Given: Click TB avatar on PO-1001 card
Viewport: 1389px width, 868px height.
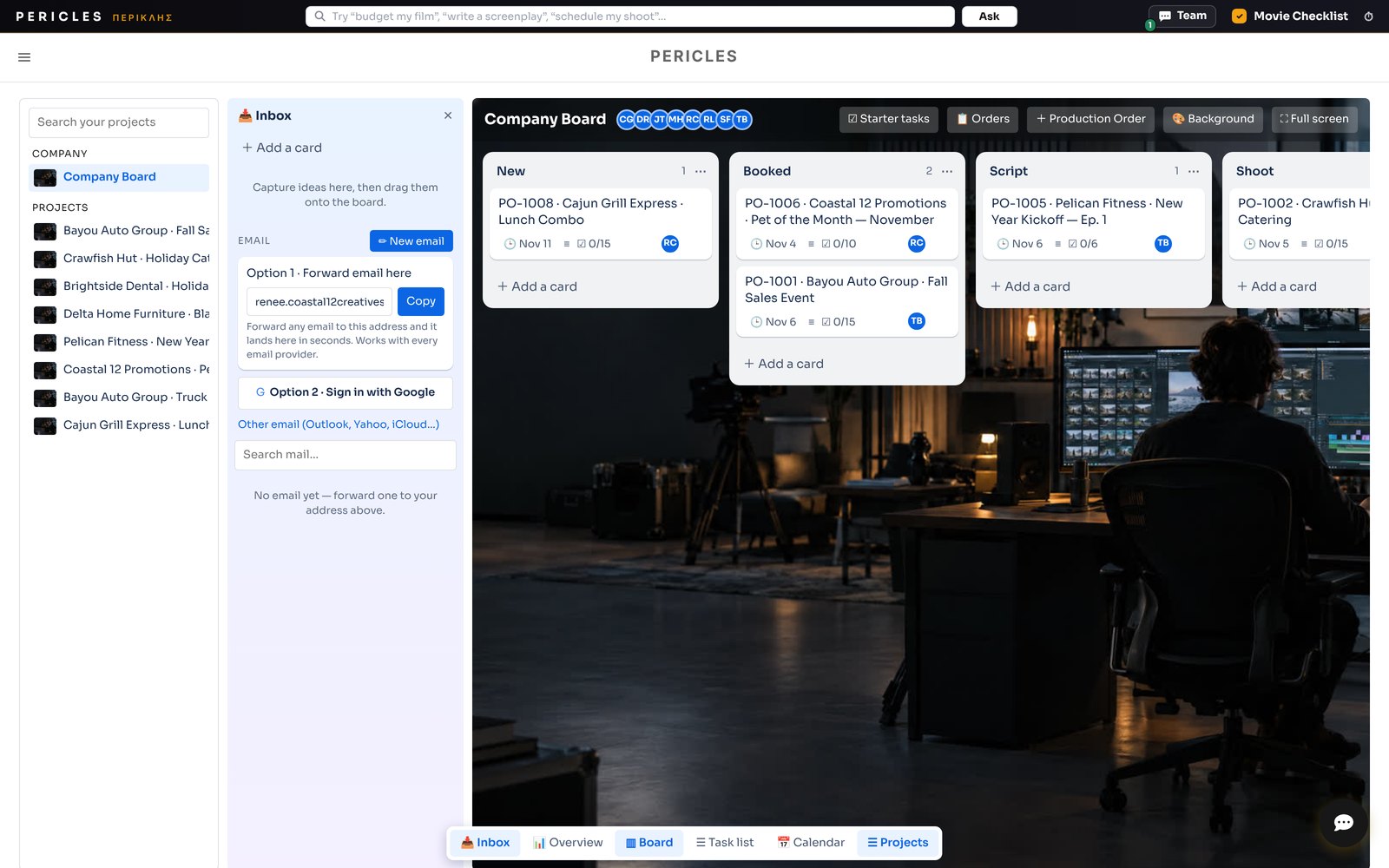Looking at the screenshot, I should (x=917, y=321).
